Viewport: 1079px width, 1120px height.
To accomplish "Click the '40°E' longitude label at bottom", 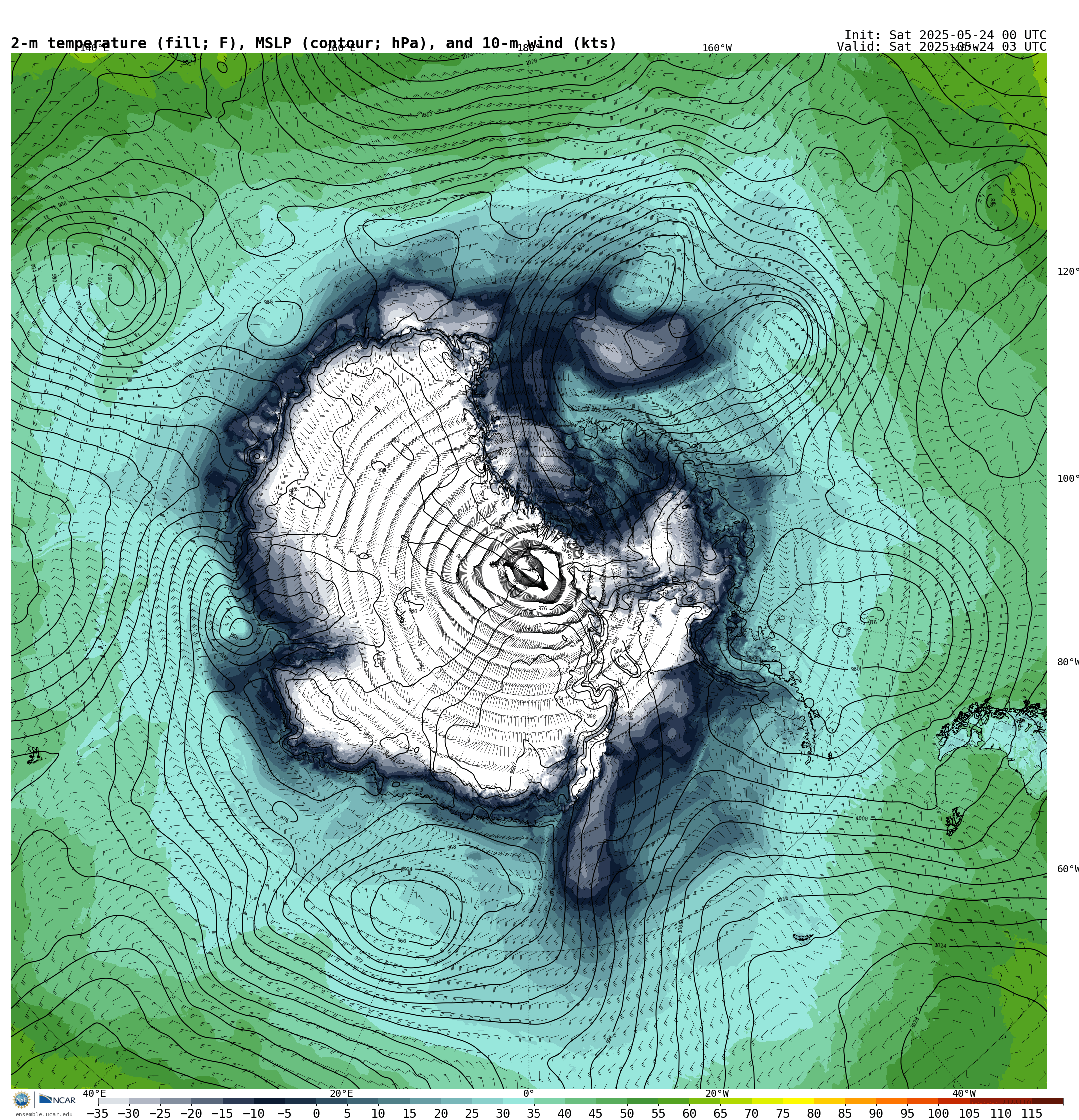I will (x=94, y=1093).
